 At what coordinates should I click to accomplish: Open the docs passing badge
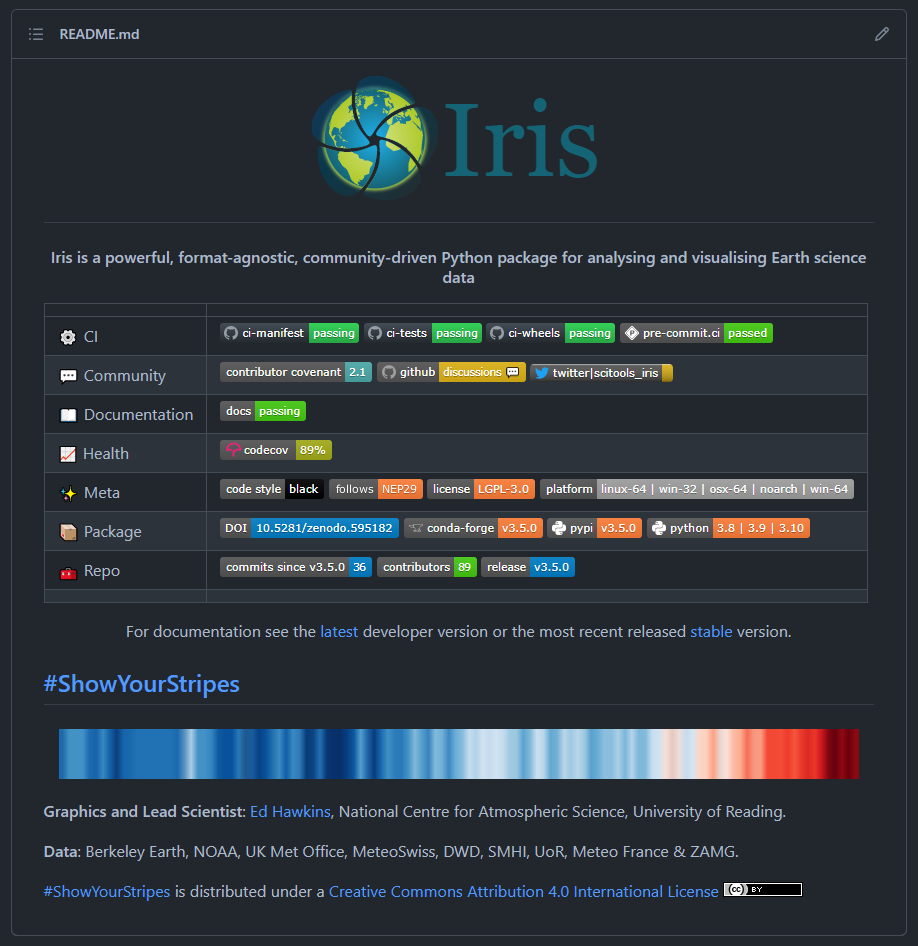tap(263, 411)
